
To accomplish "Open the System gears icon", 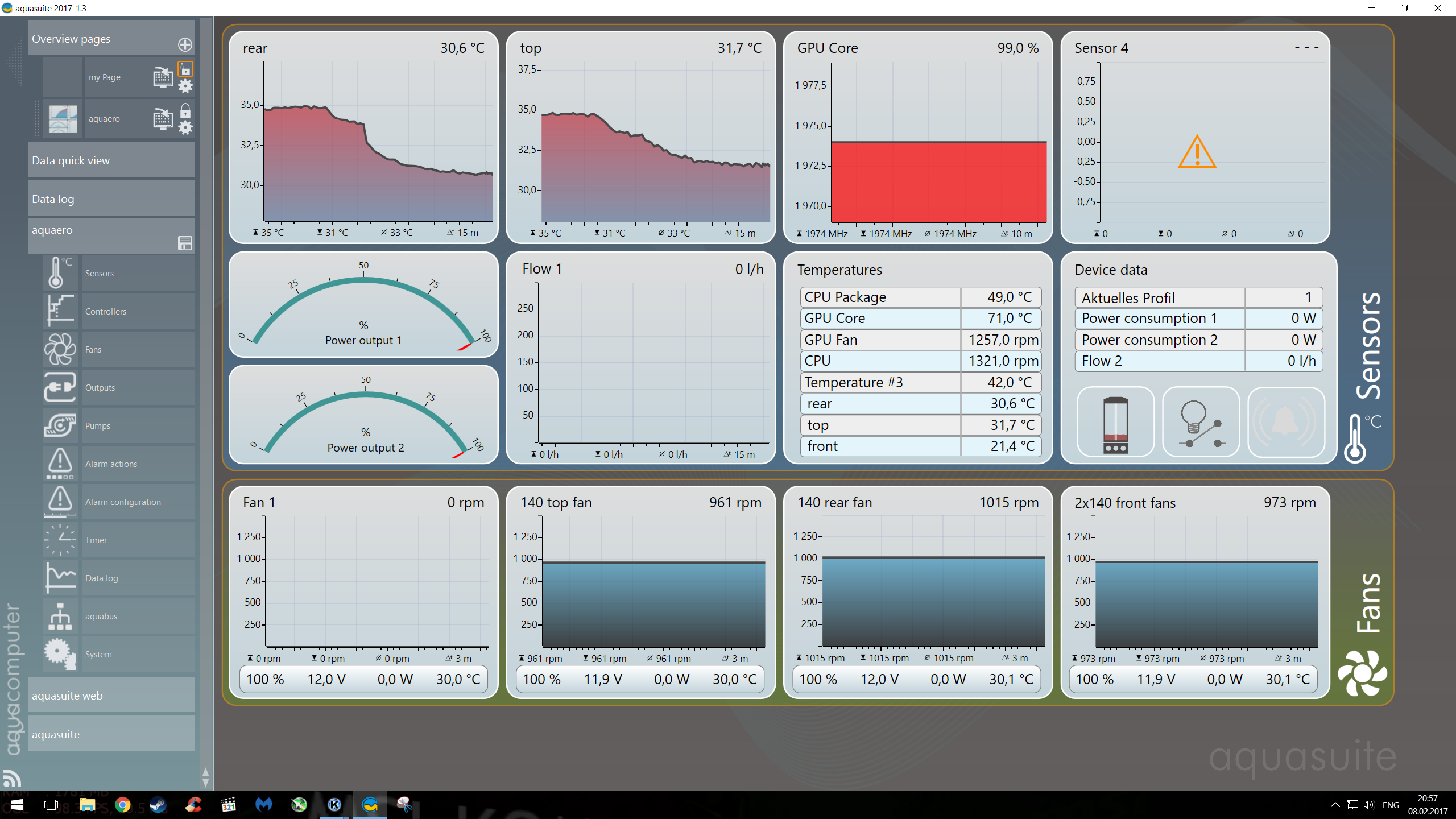I will [x=60, y=654].
